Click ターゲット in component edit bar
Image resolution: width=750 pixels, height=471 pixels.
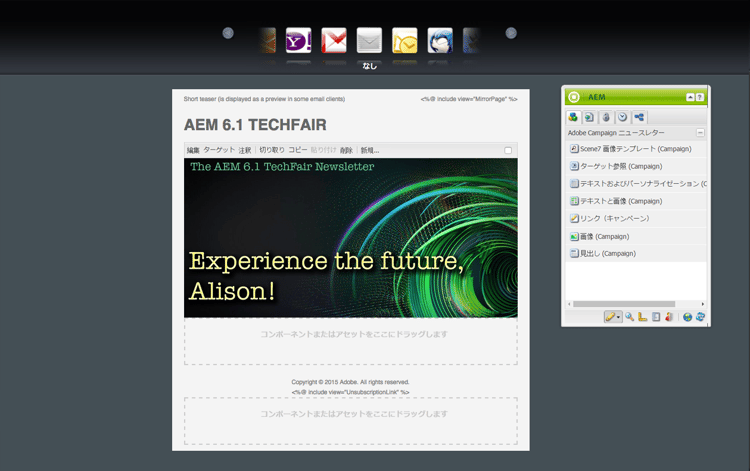pos(219,150)
